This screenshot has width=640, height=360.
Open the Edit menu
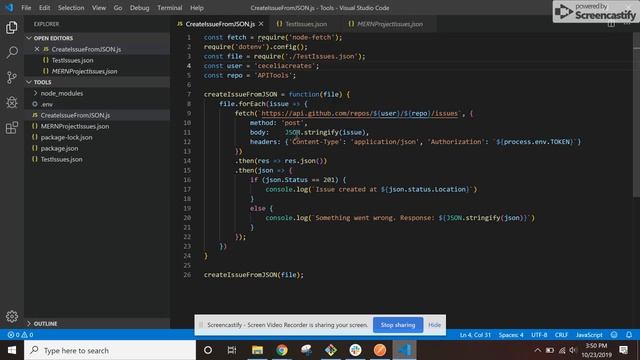pyautogui.click(x=44, y=8)
